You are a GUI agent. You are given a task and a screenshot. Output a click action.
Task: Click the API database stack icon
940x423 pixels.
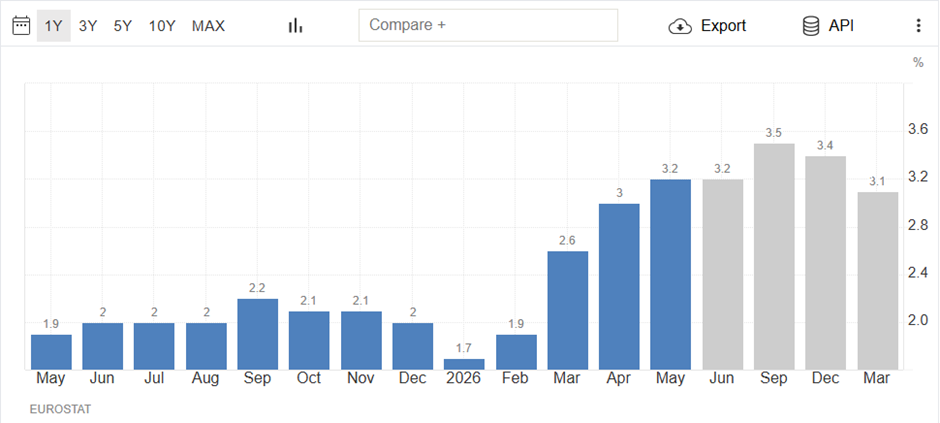(811, 26)
